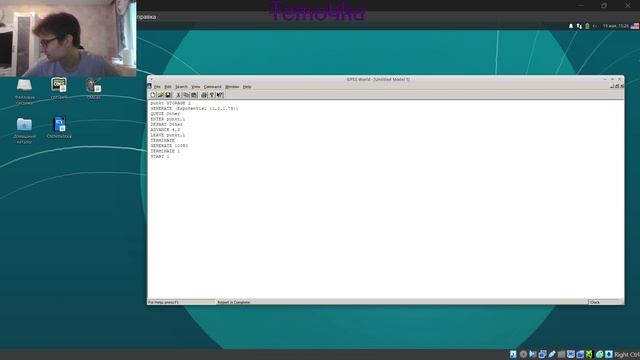The image size is (640, 360).
Task: Click the 'START 1' line
Action: pyautogui.click(x=160, y=156)
